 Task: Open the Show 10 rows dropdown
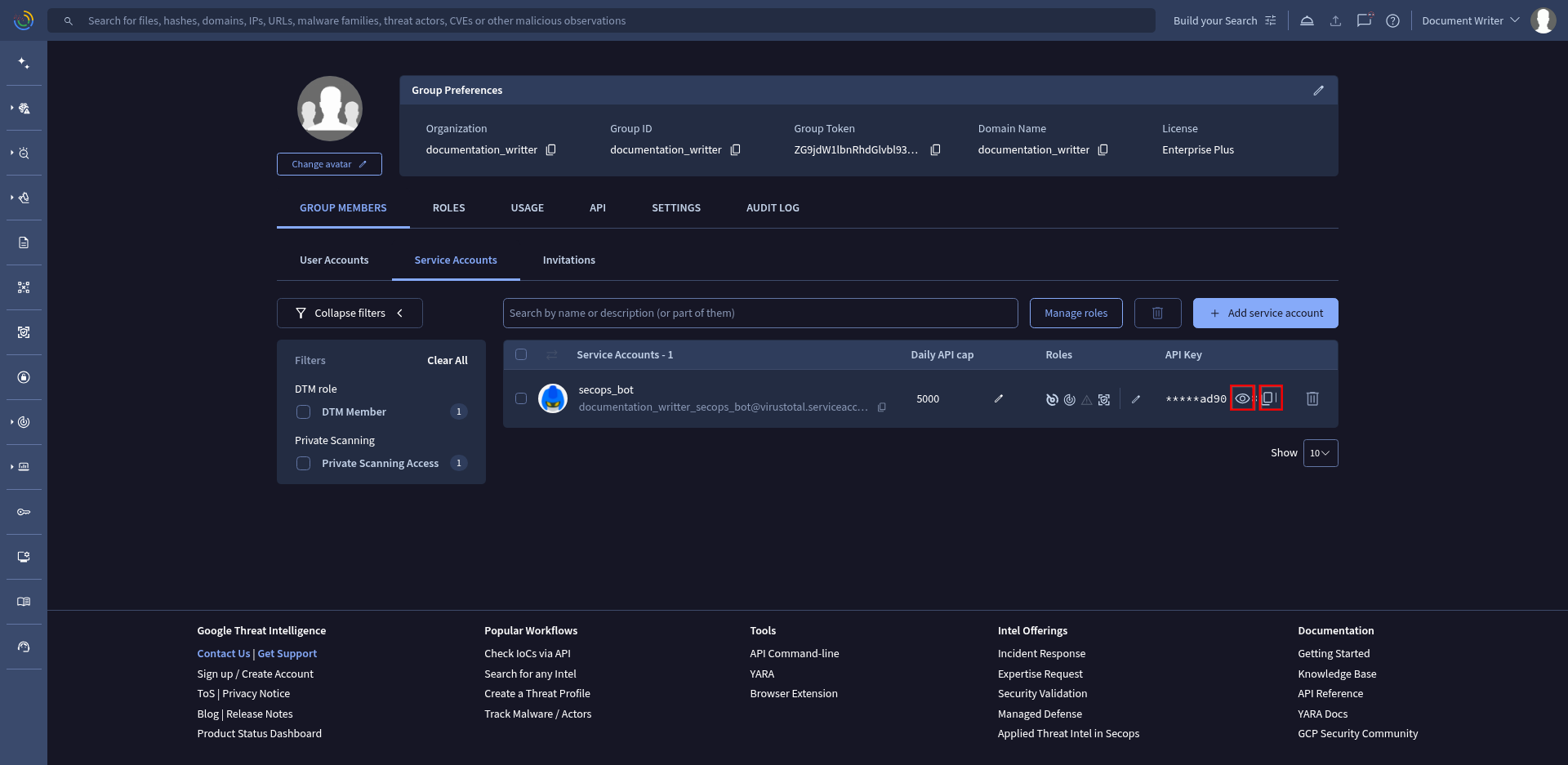click(1321, 453)
